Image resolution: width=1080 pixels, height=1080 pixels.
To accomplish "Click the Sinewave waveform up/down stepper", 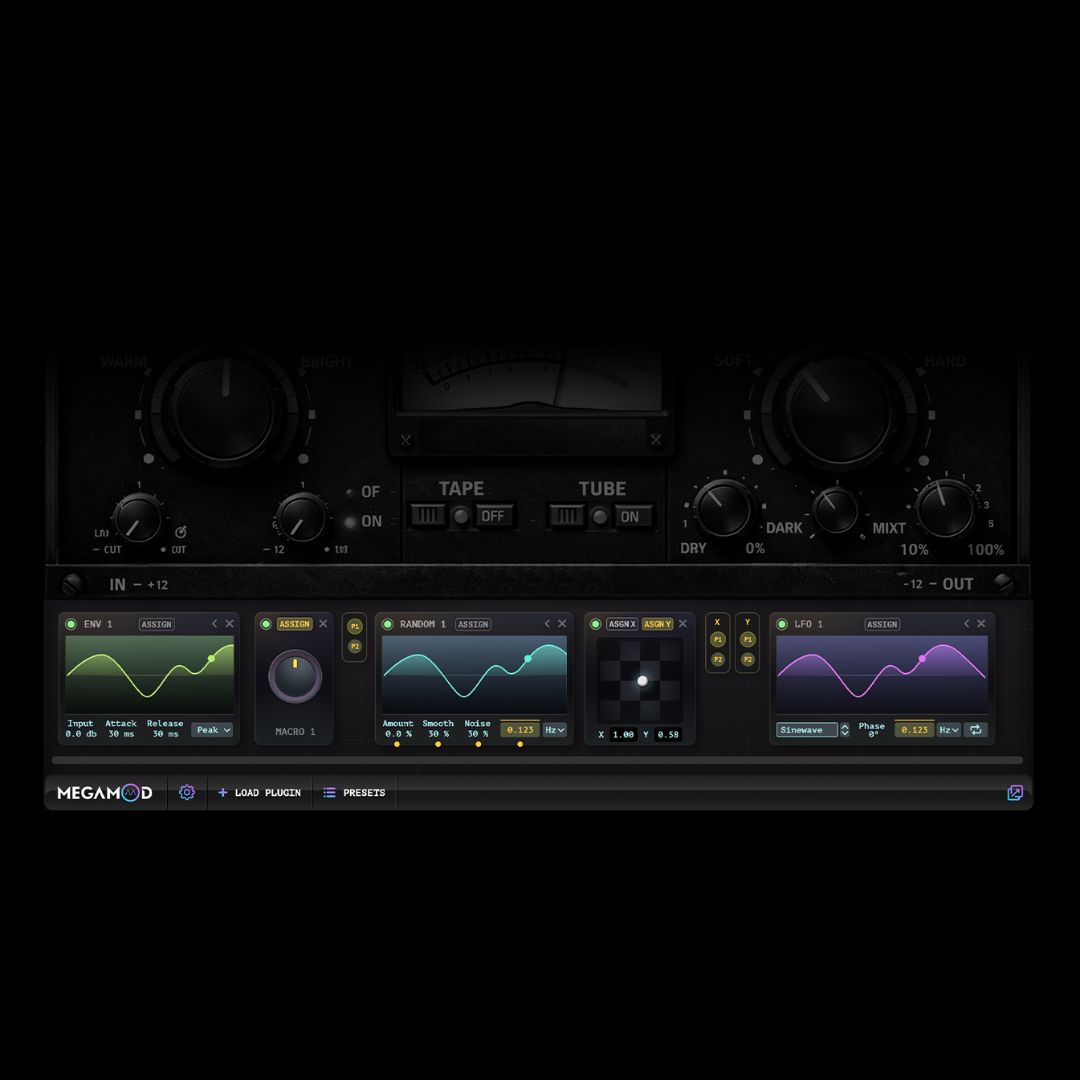I will [x=844, y=730].
